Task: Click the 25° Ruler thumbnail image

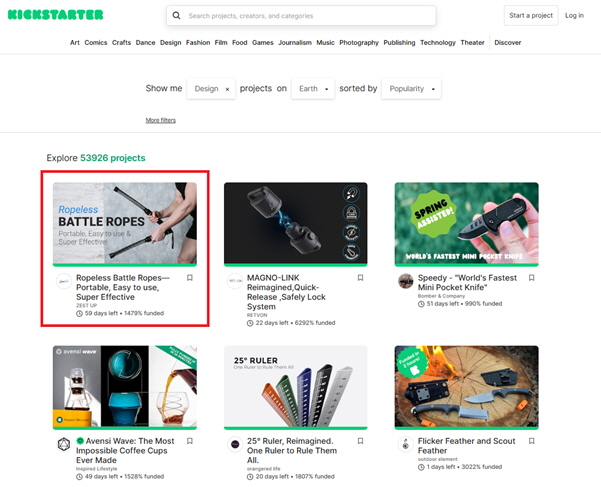Action: 296,387
